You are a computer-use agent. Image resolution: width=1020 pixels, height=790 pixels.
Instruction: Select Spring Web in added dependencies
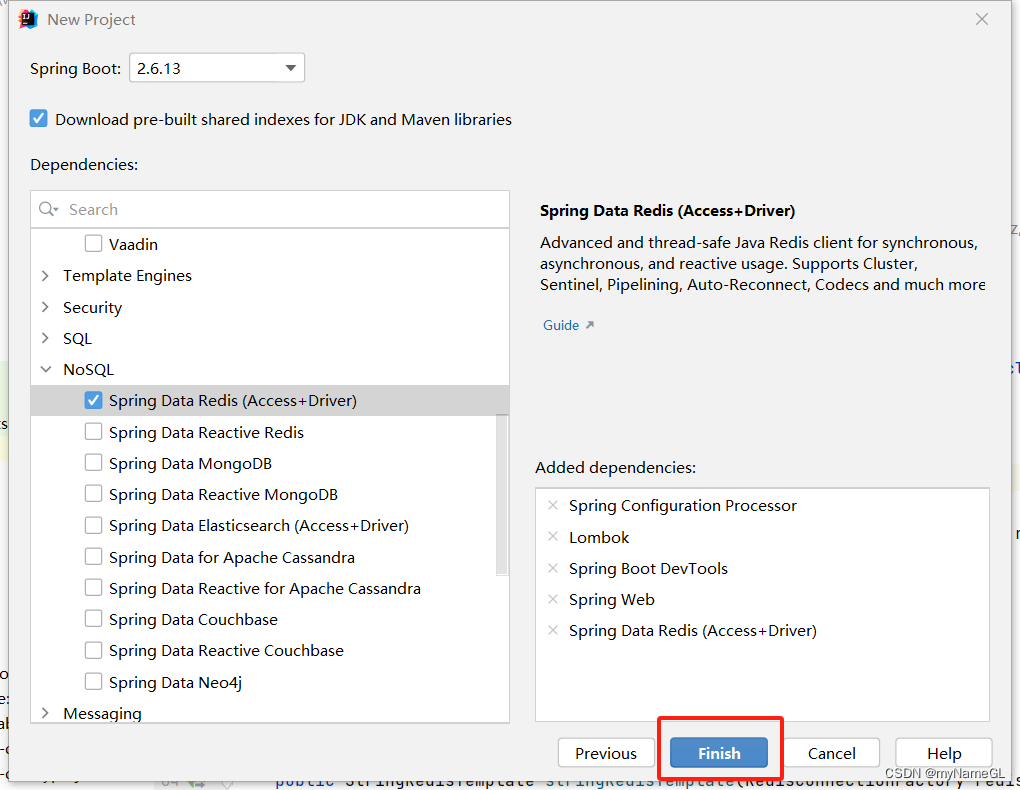[x=611, y=599]
